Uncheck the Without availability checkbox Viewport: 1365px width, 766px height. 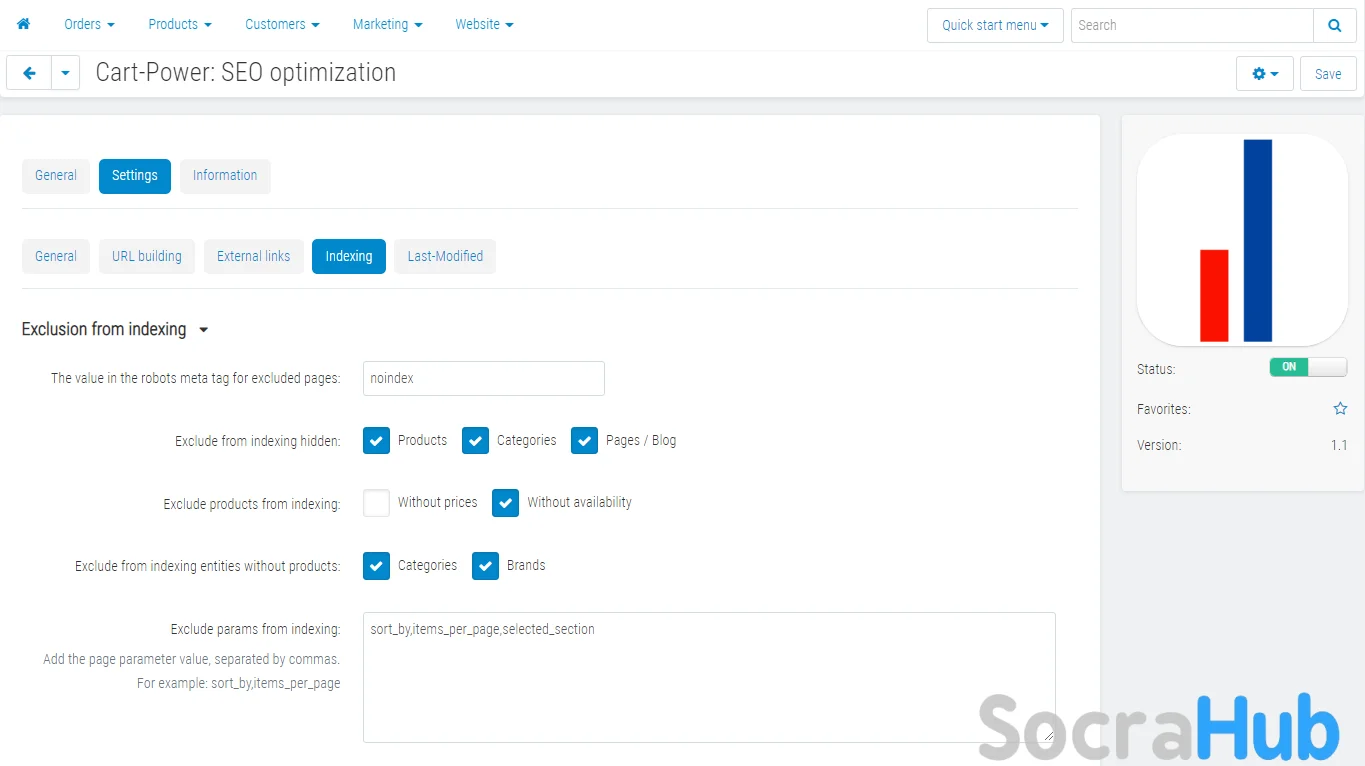tap(505, 503)
